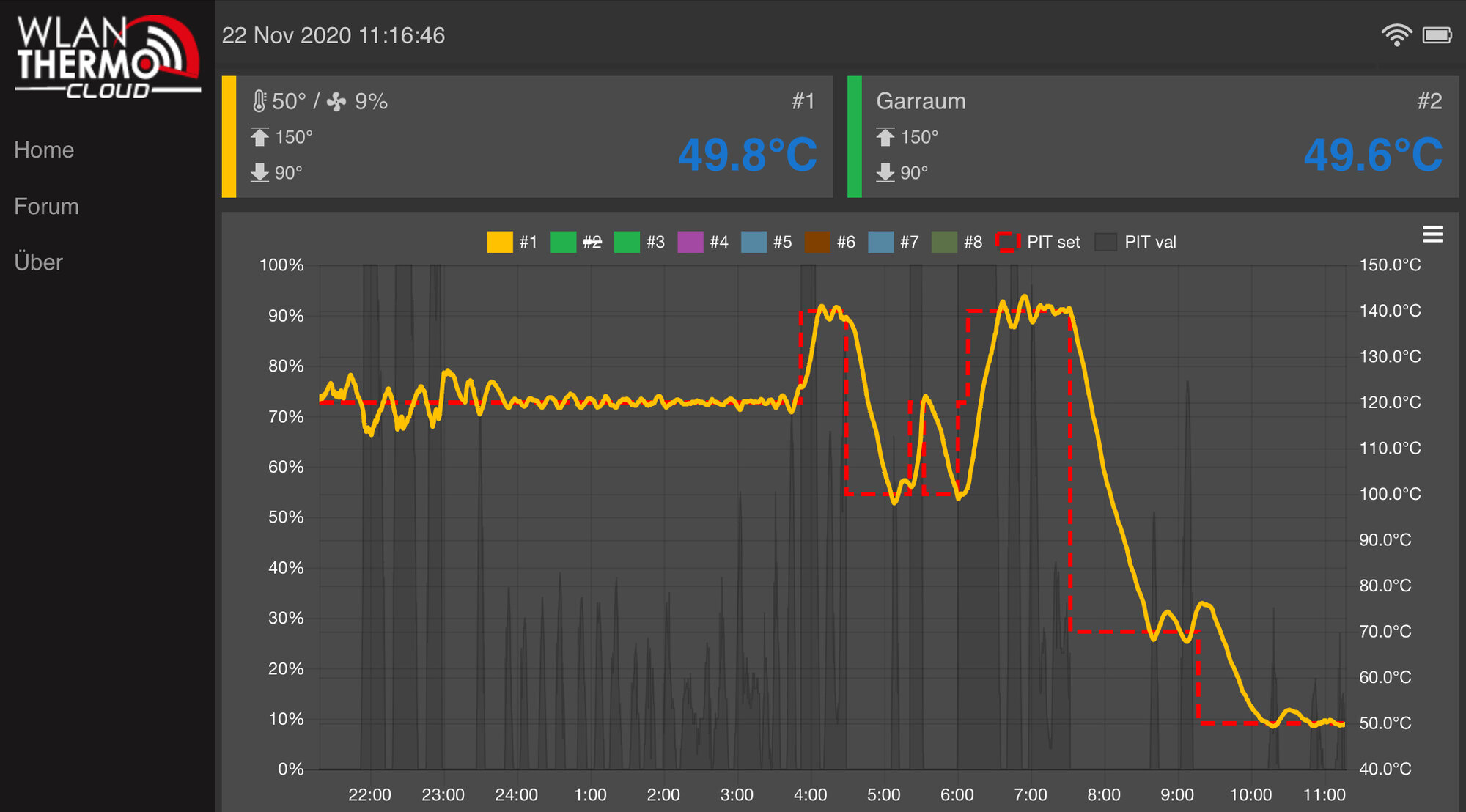Click the 100% label on left axis
Image resolution: width=1466 pixels, height=812 pixels.
pos(281,265)
